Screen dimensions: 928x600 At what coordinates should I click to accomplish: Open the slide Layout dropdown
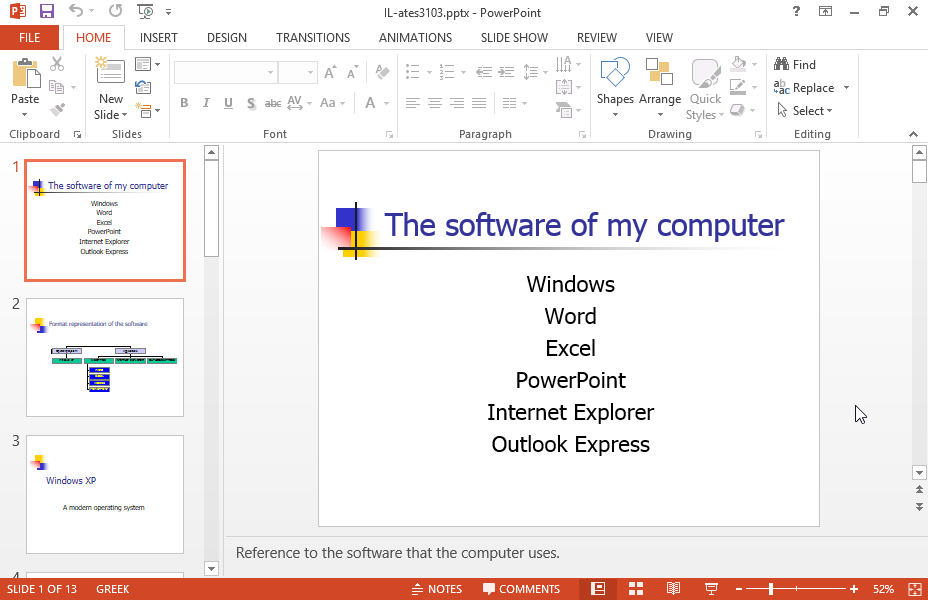[147, 63]
